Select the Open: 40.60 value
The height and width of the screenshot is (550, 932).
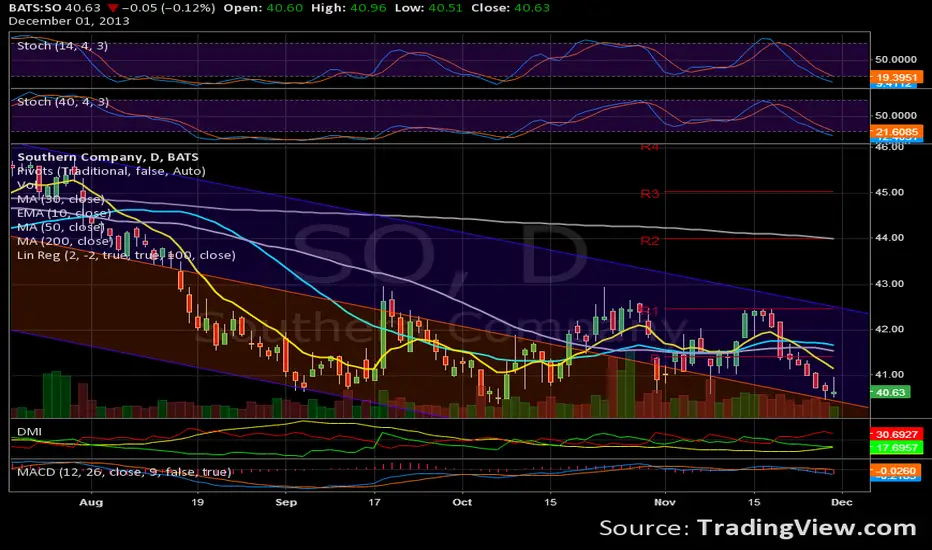263,8
